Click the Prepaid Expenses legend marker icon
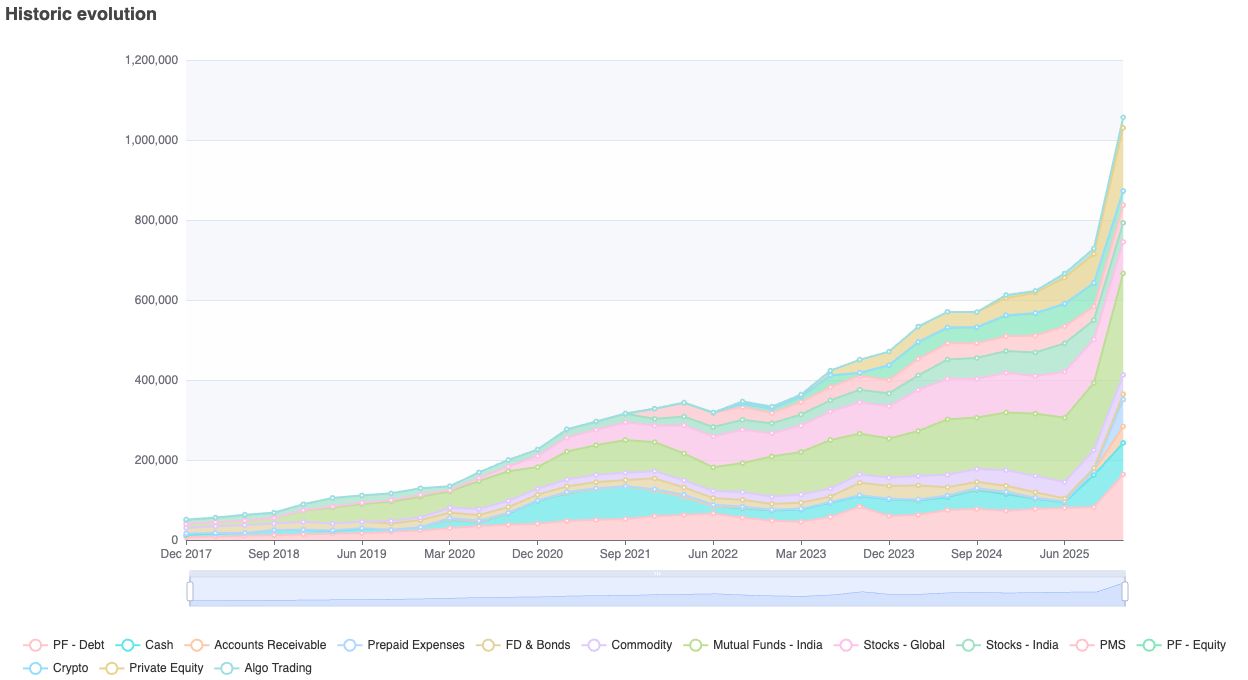 [350, 645]
